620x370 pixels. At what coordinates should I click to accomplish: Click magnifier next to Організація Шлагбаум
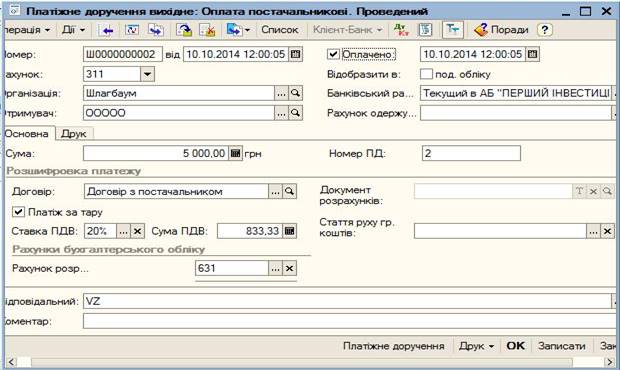point(295,93)
